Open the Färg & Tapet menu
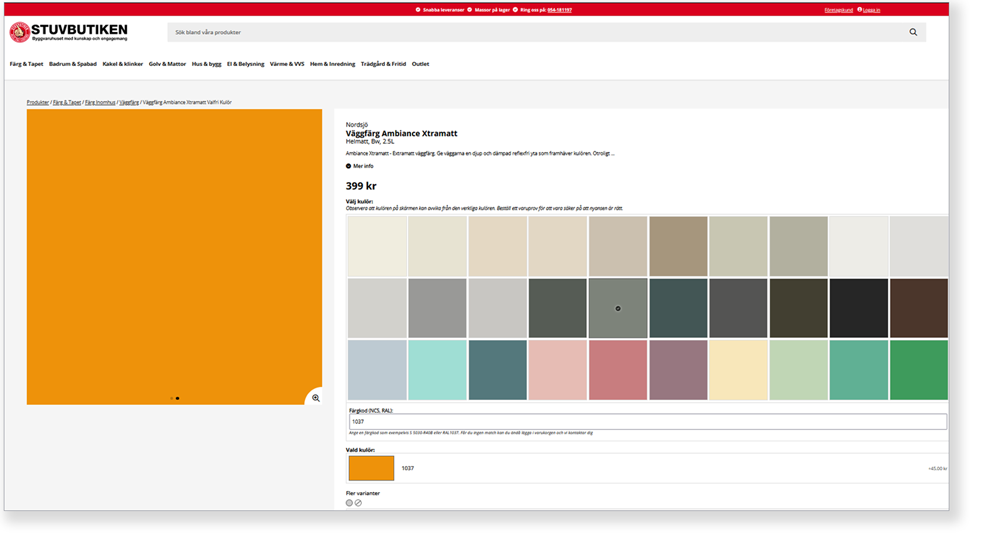This screenshot has height=547, width=1000. click(x=26, y=64)
